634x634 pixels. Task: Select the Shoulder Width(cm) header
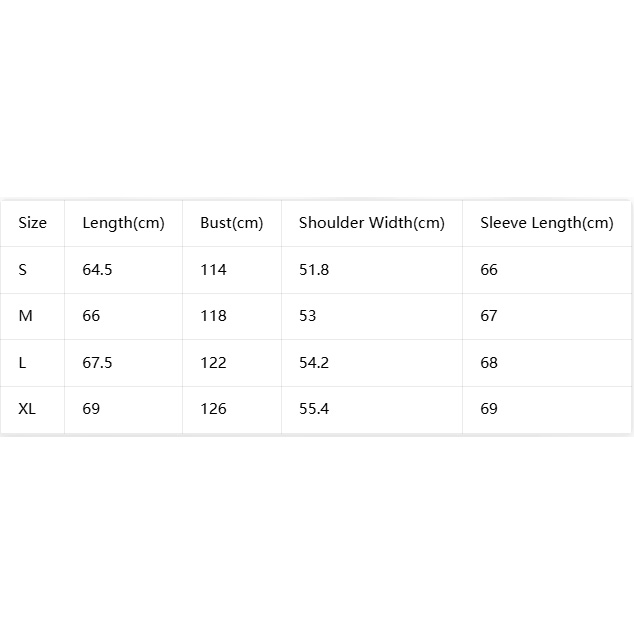point(372,223)
